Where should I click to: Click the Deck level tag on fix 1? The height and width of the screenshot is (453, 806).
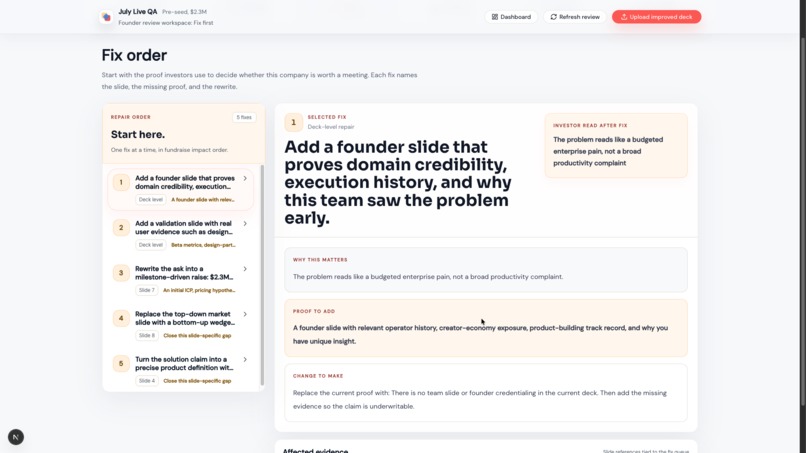point(151,200)
